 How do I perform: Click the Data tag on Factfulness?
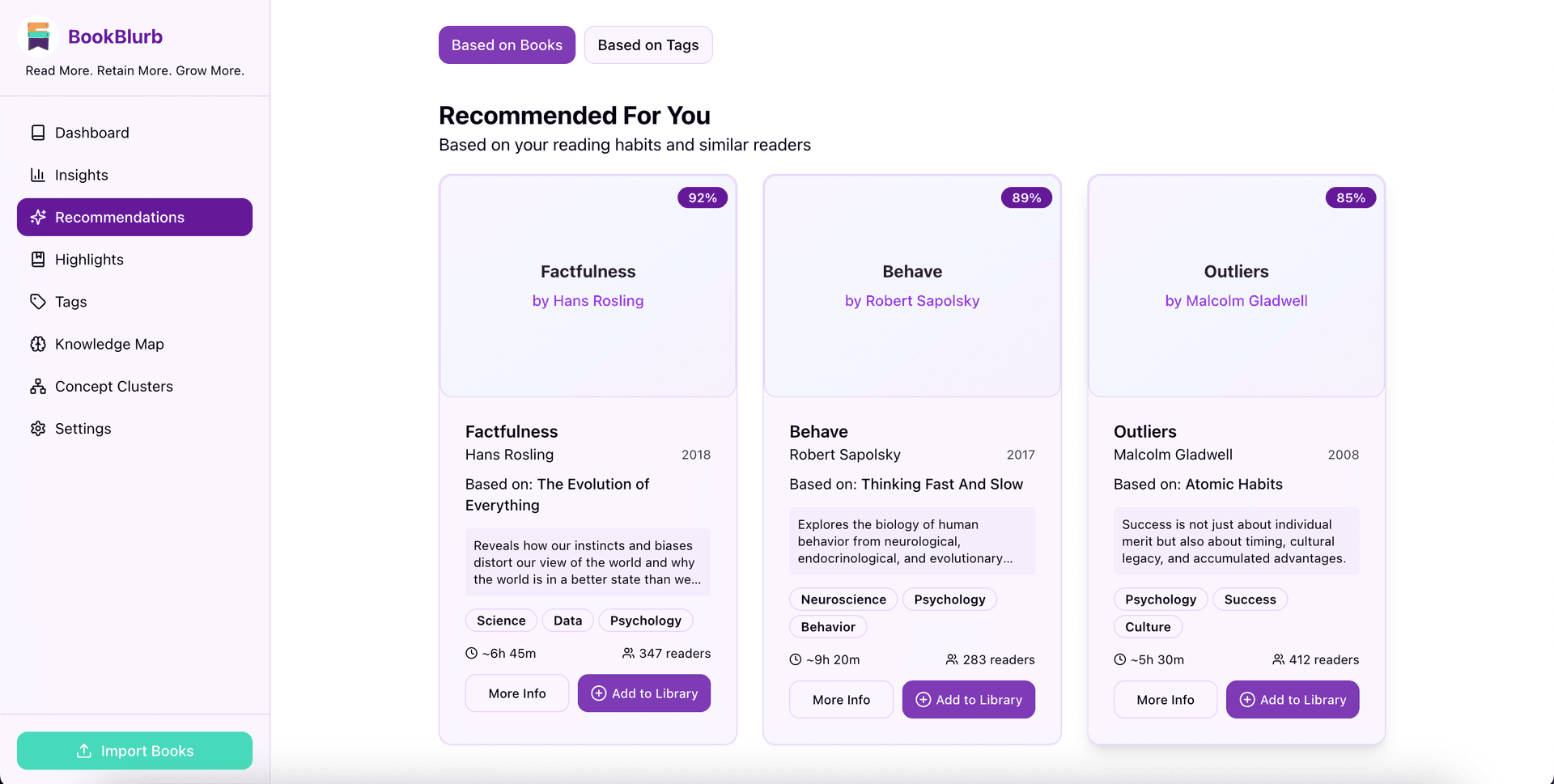pyautogui.click(x=567, y=621)
